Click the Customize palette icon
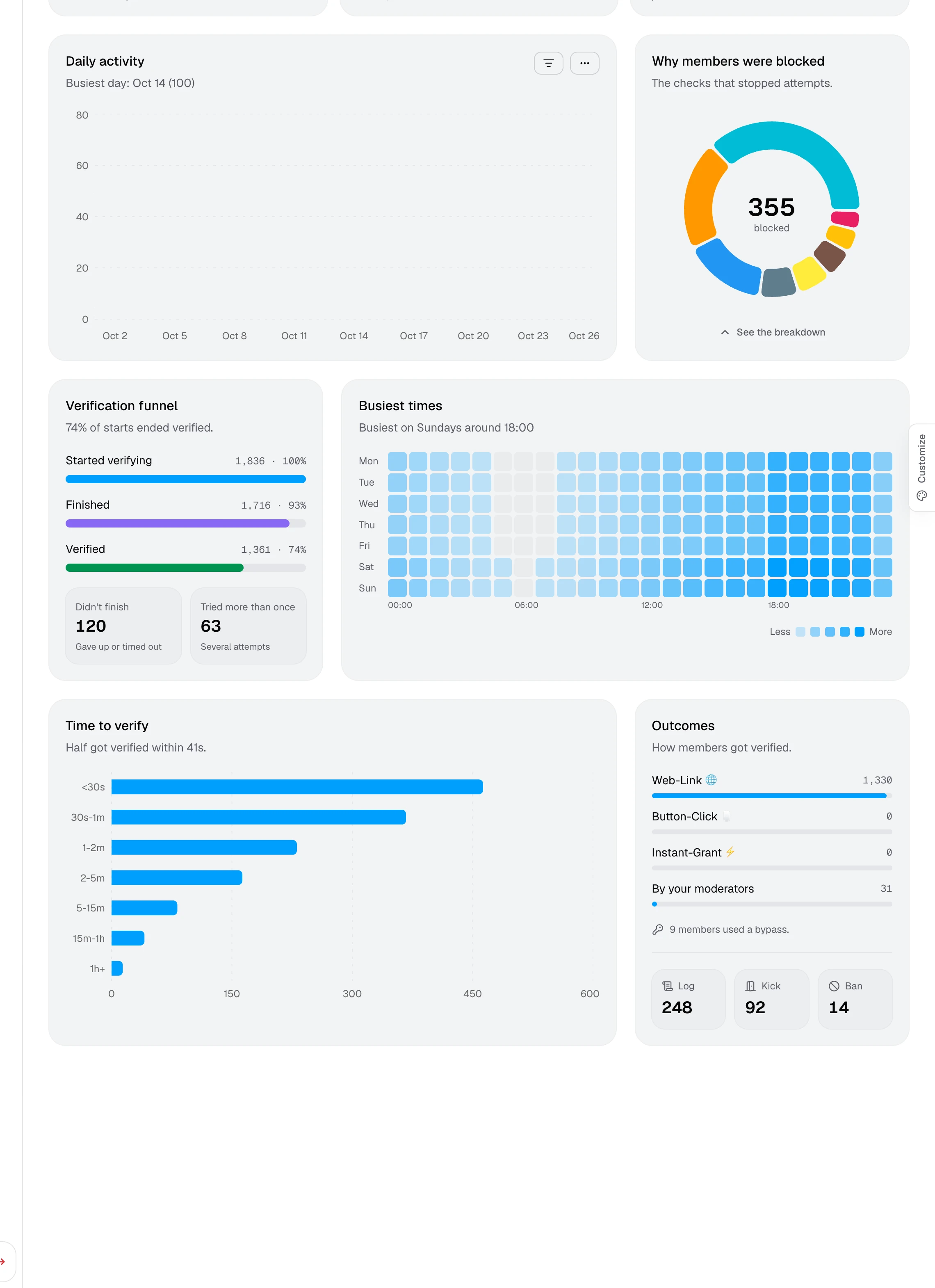 (x=922, y=495)
